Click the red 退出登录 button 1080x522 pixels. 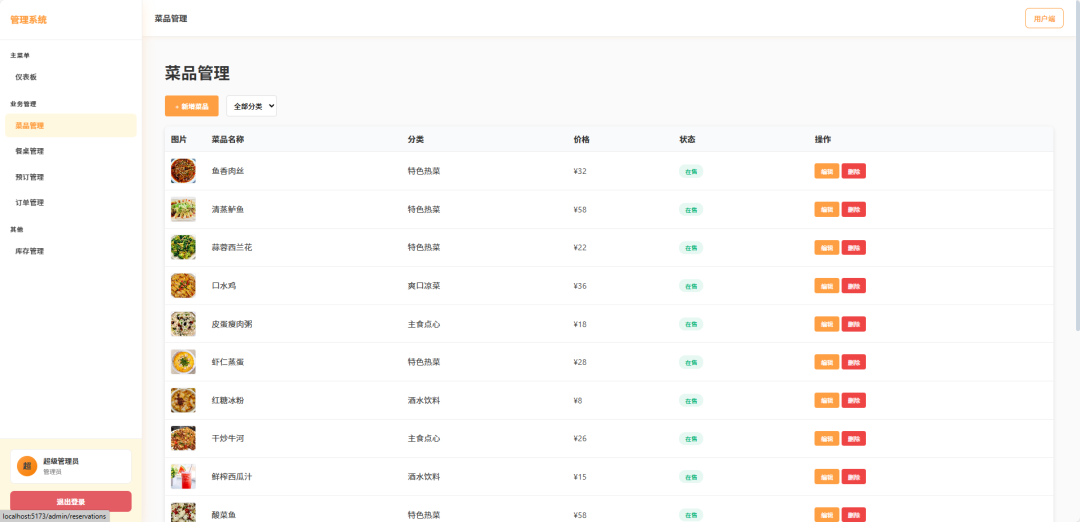coord(71,501)
